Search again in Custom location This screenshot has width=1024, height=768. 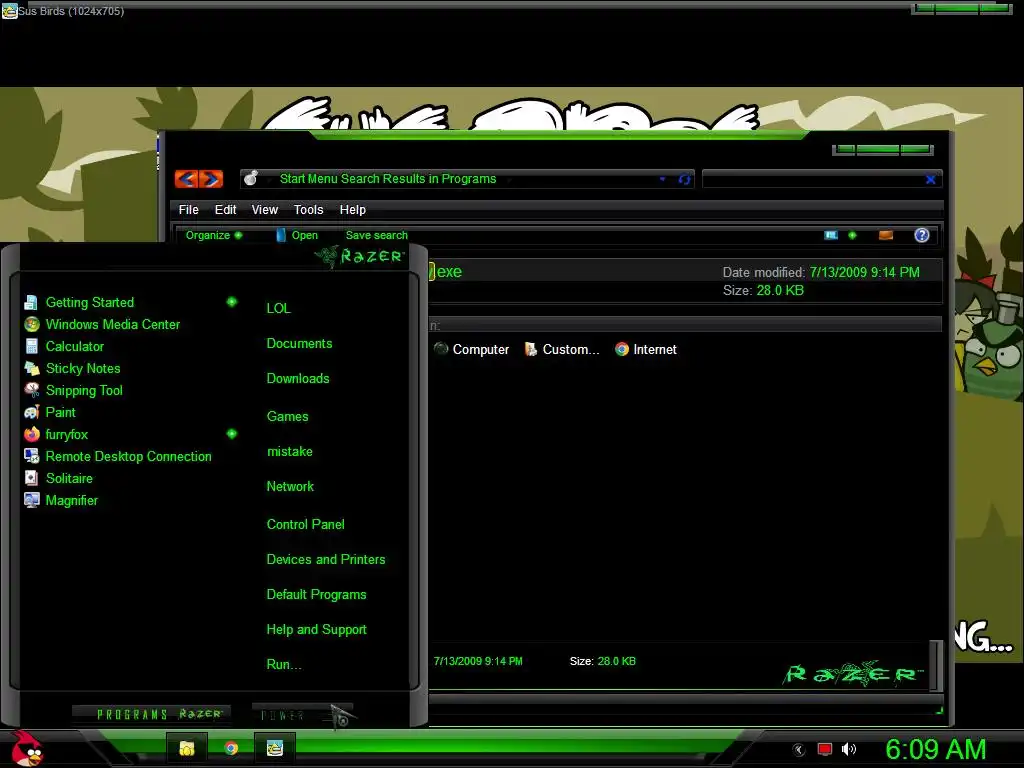pos(562,349)
